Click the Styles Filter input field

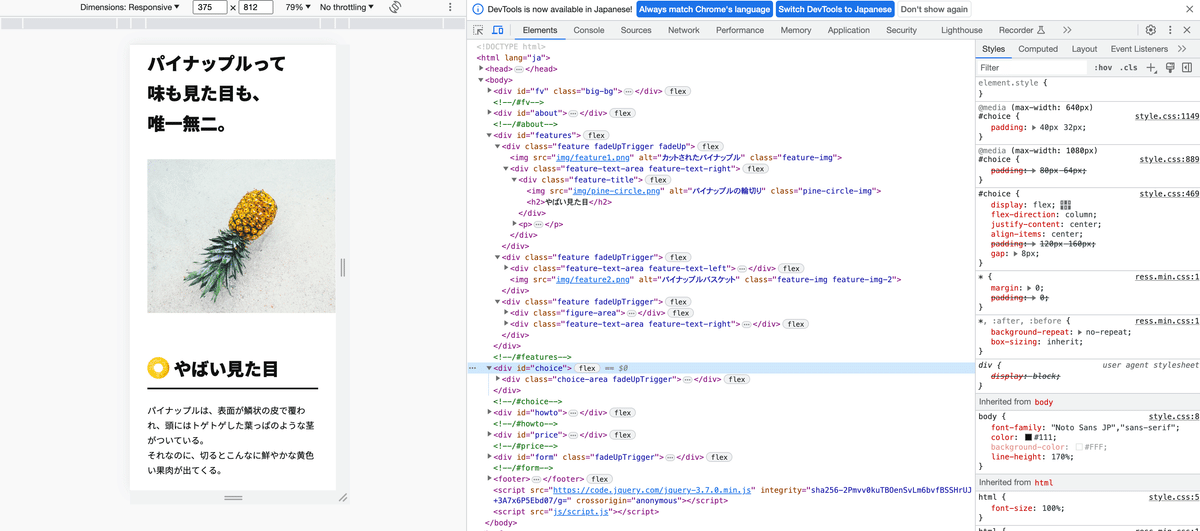pos(1030,68)
